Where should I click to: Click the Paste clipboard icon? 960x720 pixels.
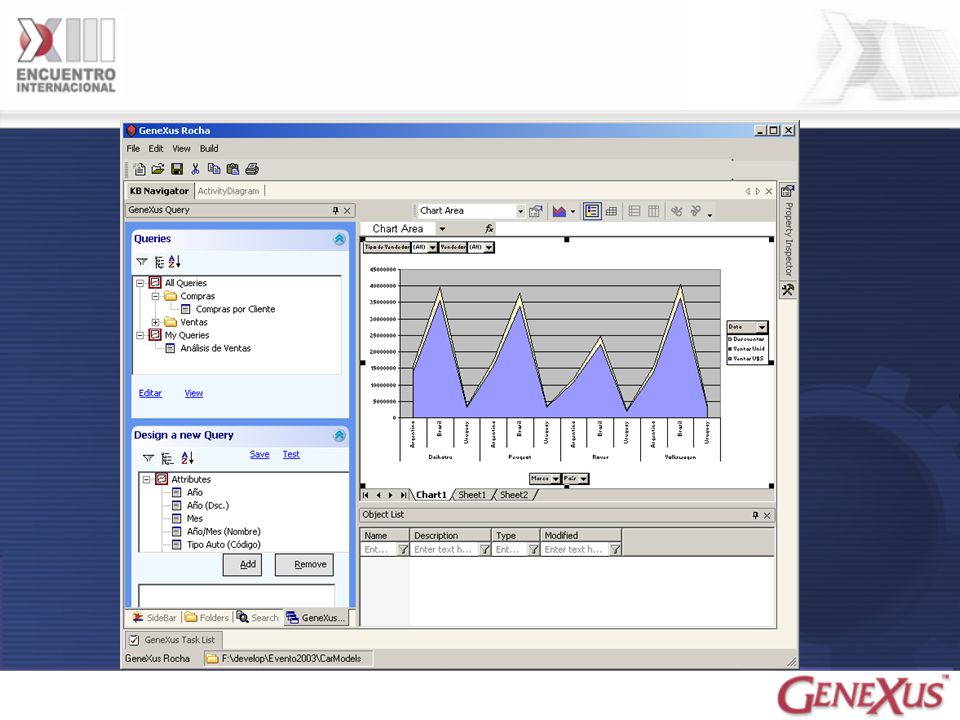point(233,169)
